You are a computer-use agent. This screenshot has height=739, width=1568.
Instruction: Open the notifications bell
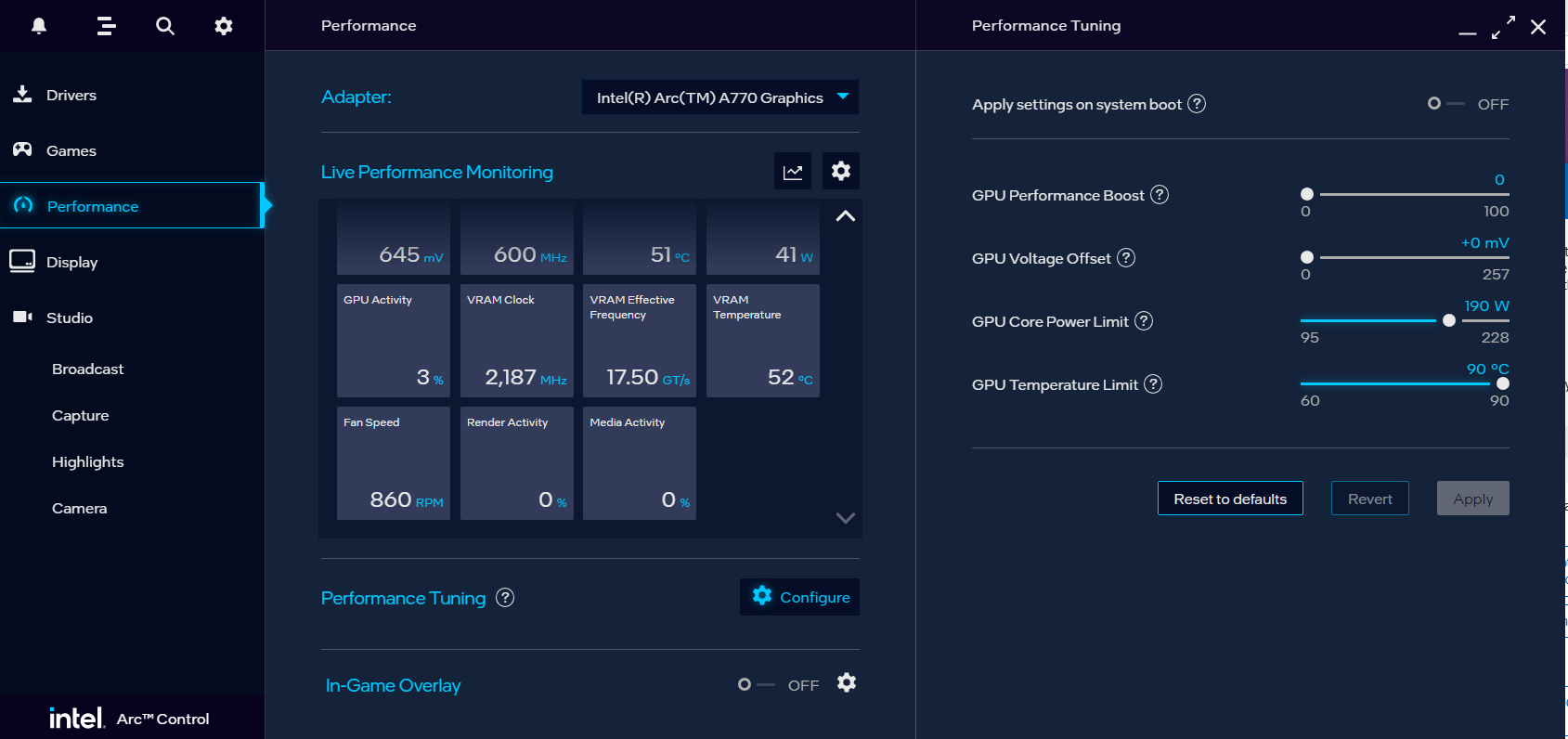[x=39, y=26]
